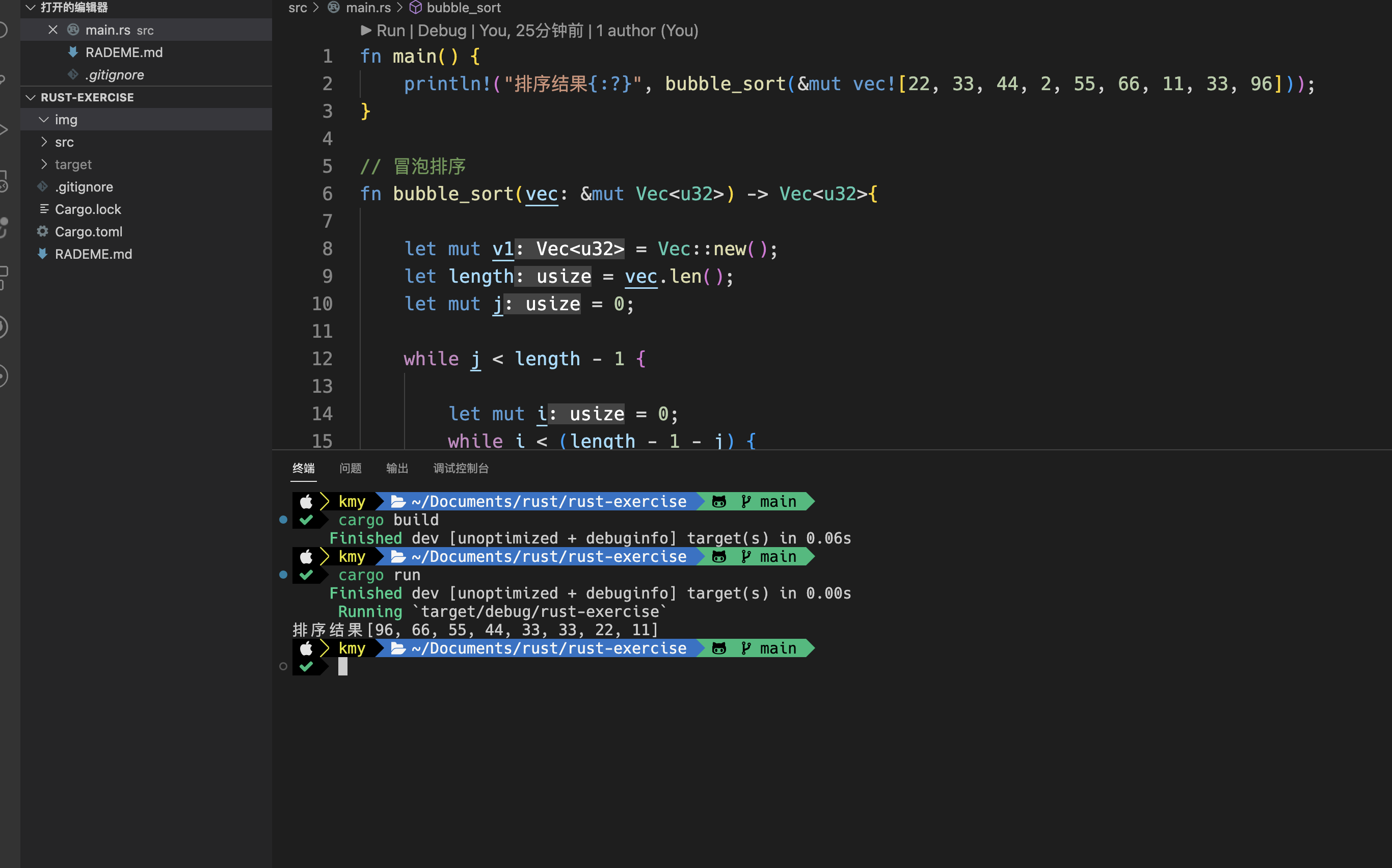This screenshot has width=1392, height=868.
Task: Click the blue dot beside cargo run command
Action: (x=283, y=575)
